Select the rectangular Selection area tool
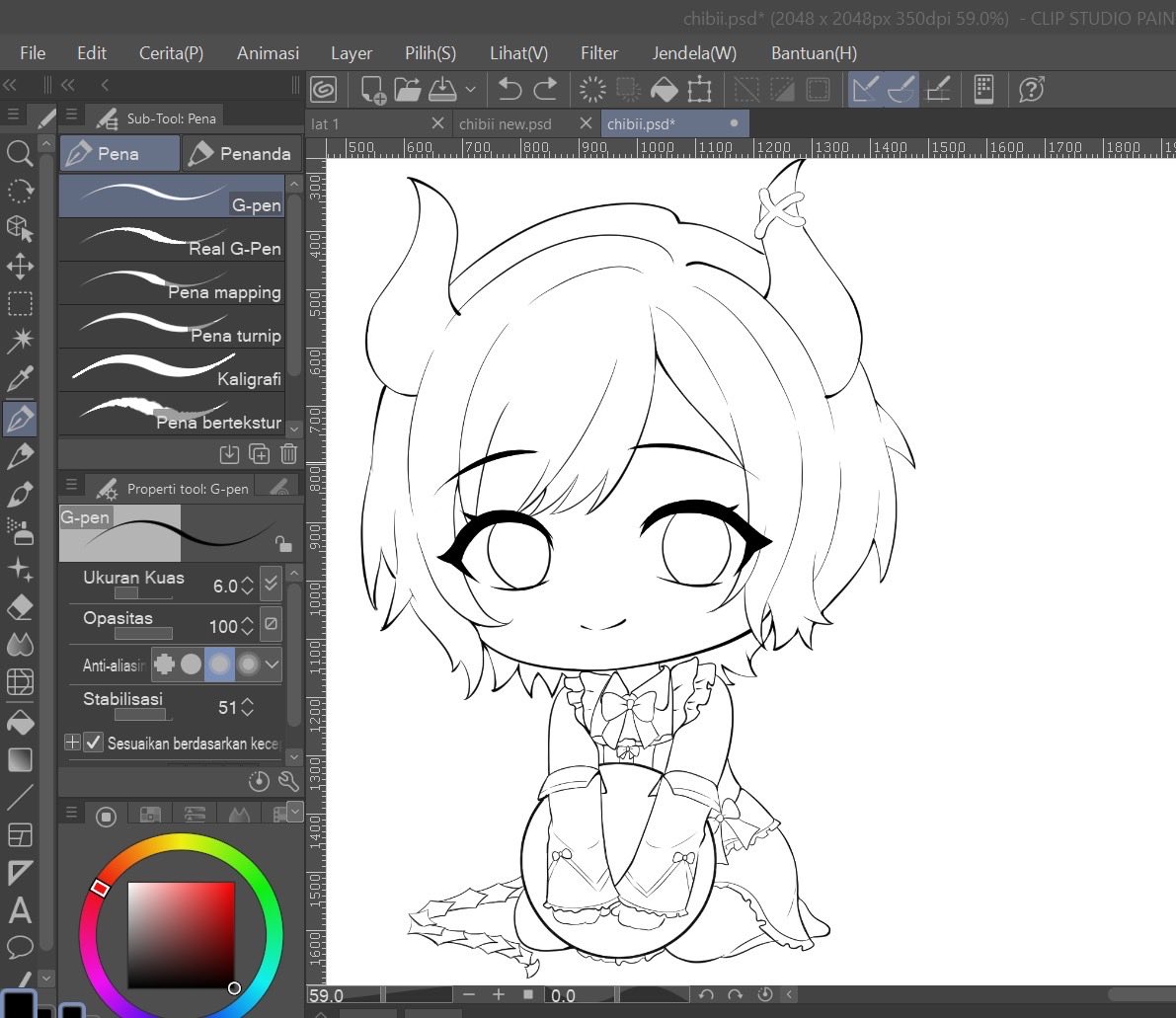The width and height of the screenshot is (1176, 1018). [x=20, y=303]
